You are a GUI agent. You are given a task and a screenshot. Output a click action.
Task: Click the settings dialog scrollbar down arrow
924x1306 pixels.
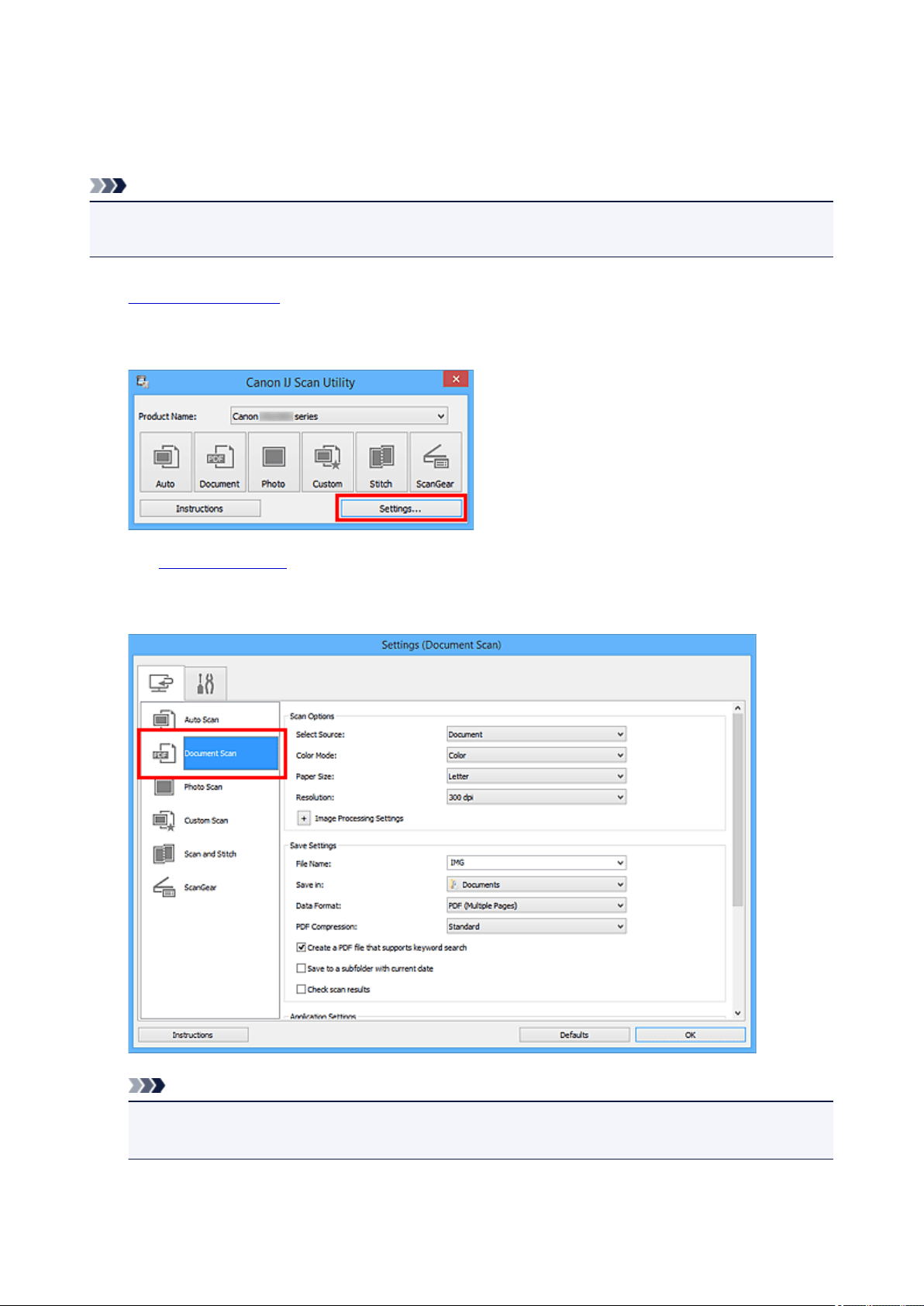click(737, 1012)
